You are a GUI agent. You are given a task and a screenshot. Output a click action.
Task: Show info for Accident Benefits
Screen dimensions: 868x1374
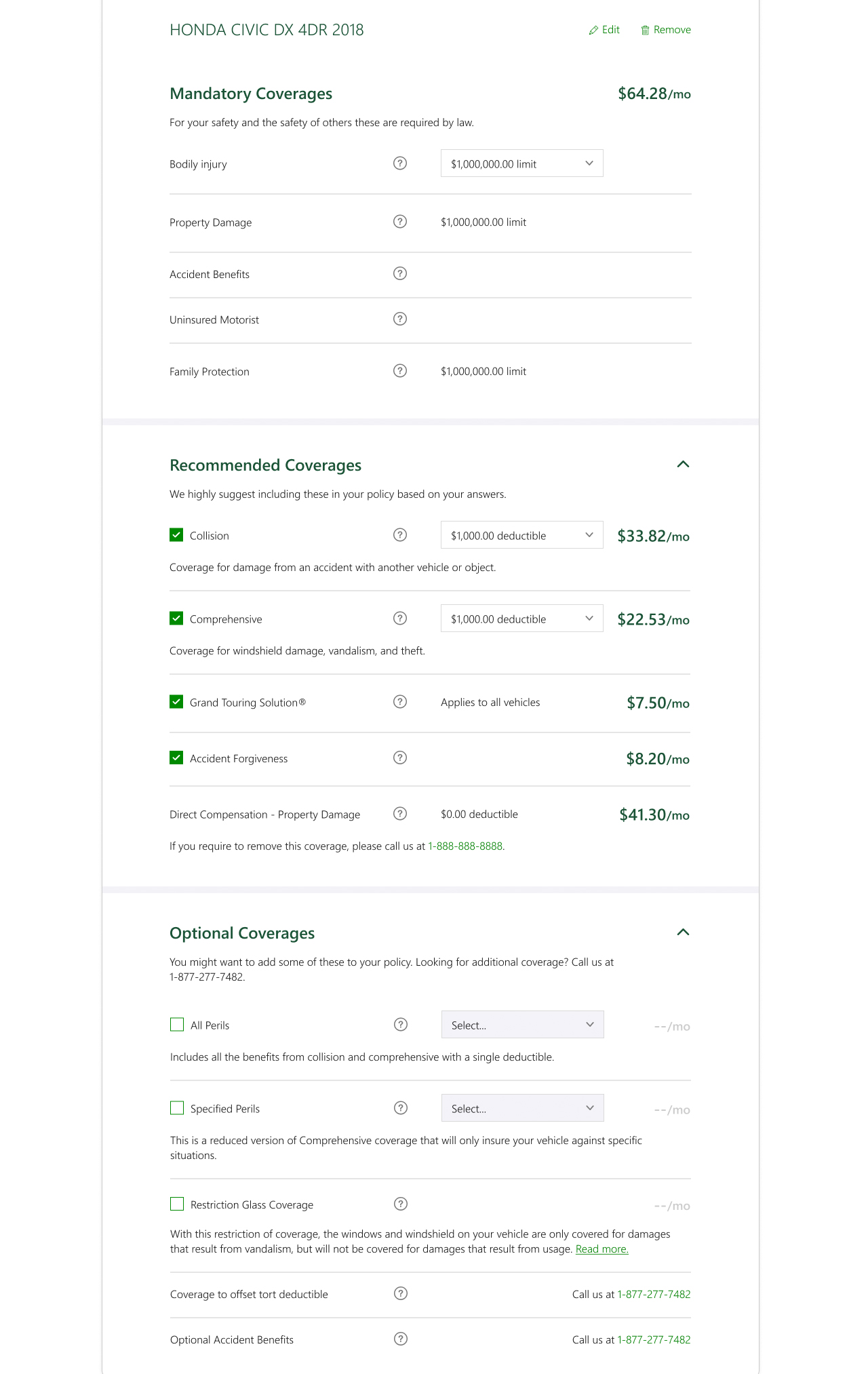coord(400,273)
